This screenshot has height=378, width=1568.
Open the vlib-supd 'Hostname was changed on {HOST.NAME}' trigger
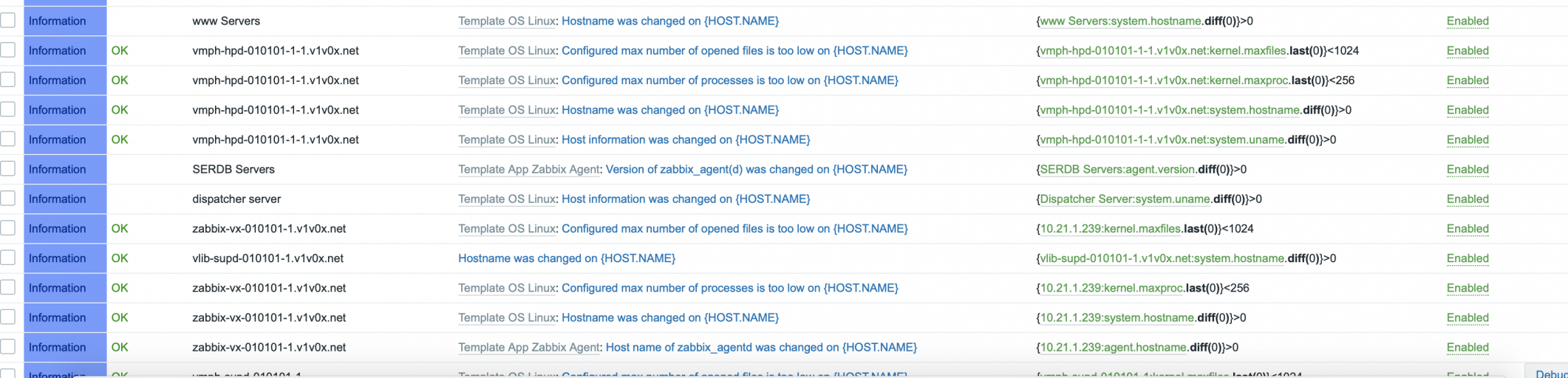coord(566,258)
